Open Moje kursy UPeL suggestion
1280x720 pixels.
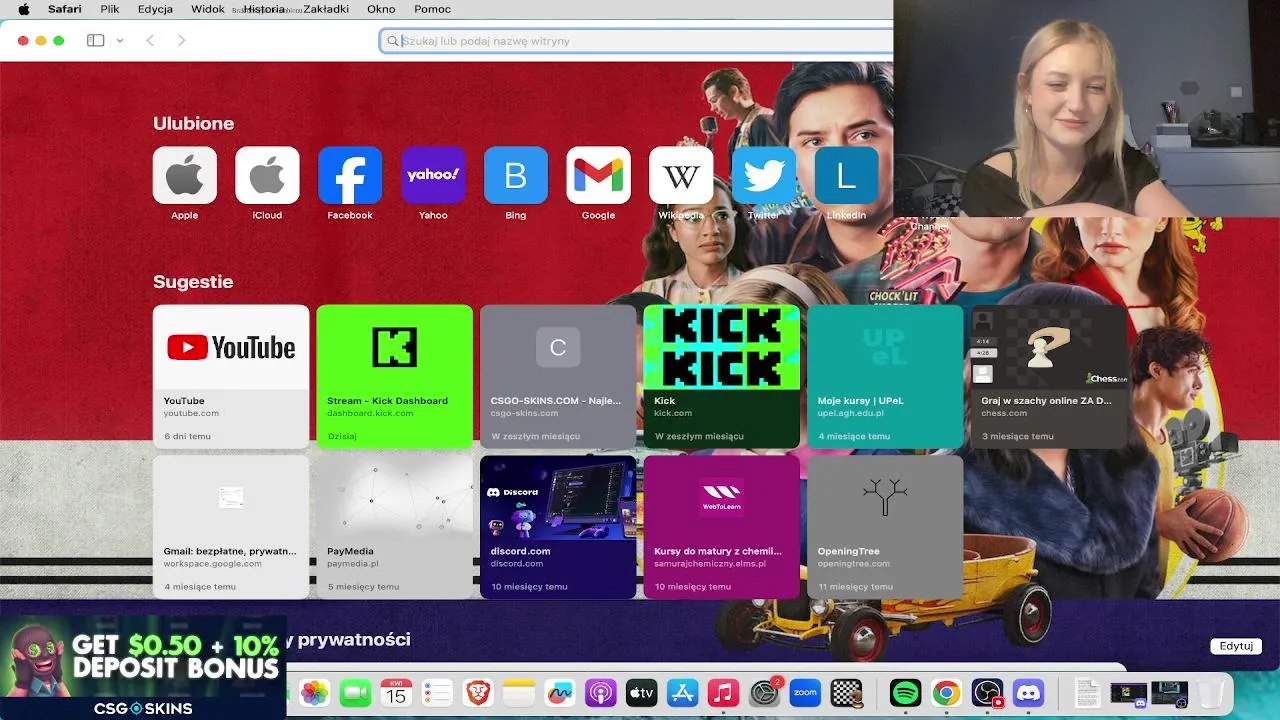click(885, 377)
